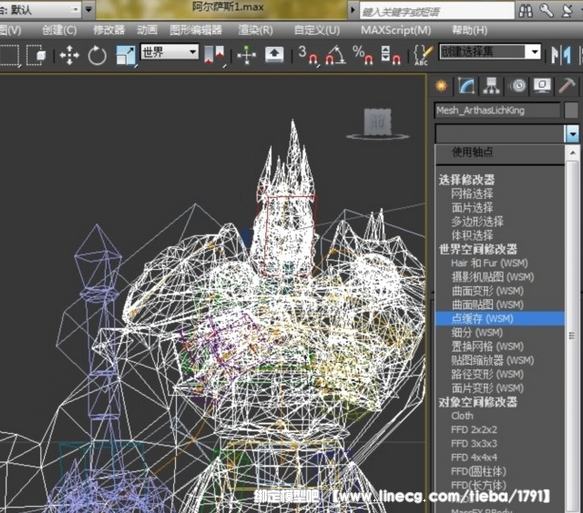This screenshot has height=513, width=583.
Task: Click the Mirror tool icon
Action: [561, 55]
